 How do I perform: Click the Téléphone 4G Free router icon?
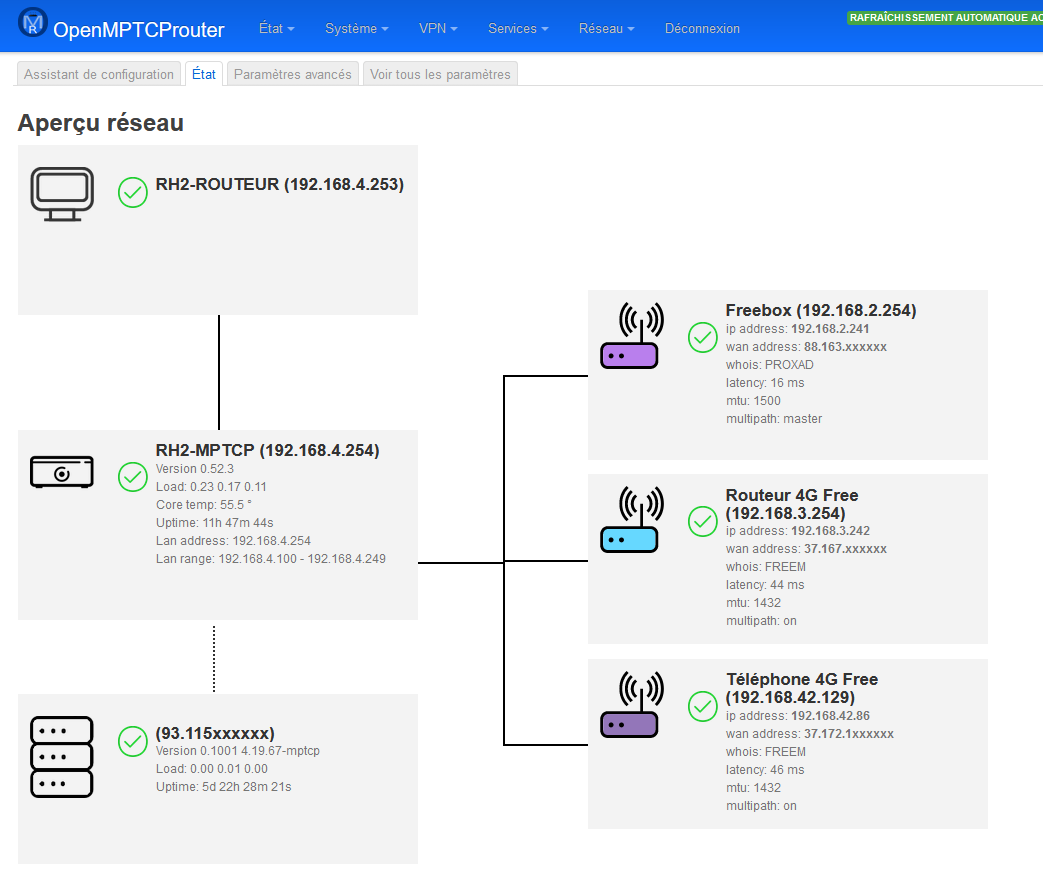point(629,705)
